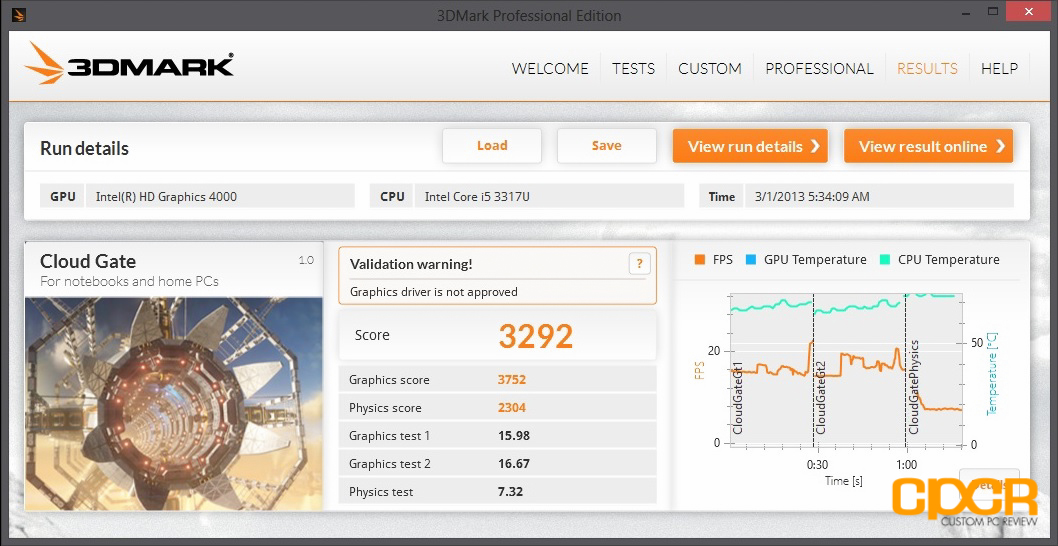This screenshot has height=546, width=1058.
Task: Maximize the 3DMark window
Action: point(992,11)
